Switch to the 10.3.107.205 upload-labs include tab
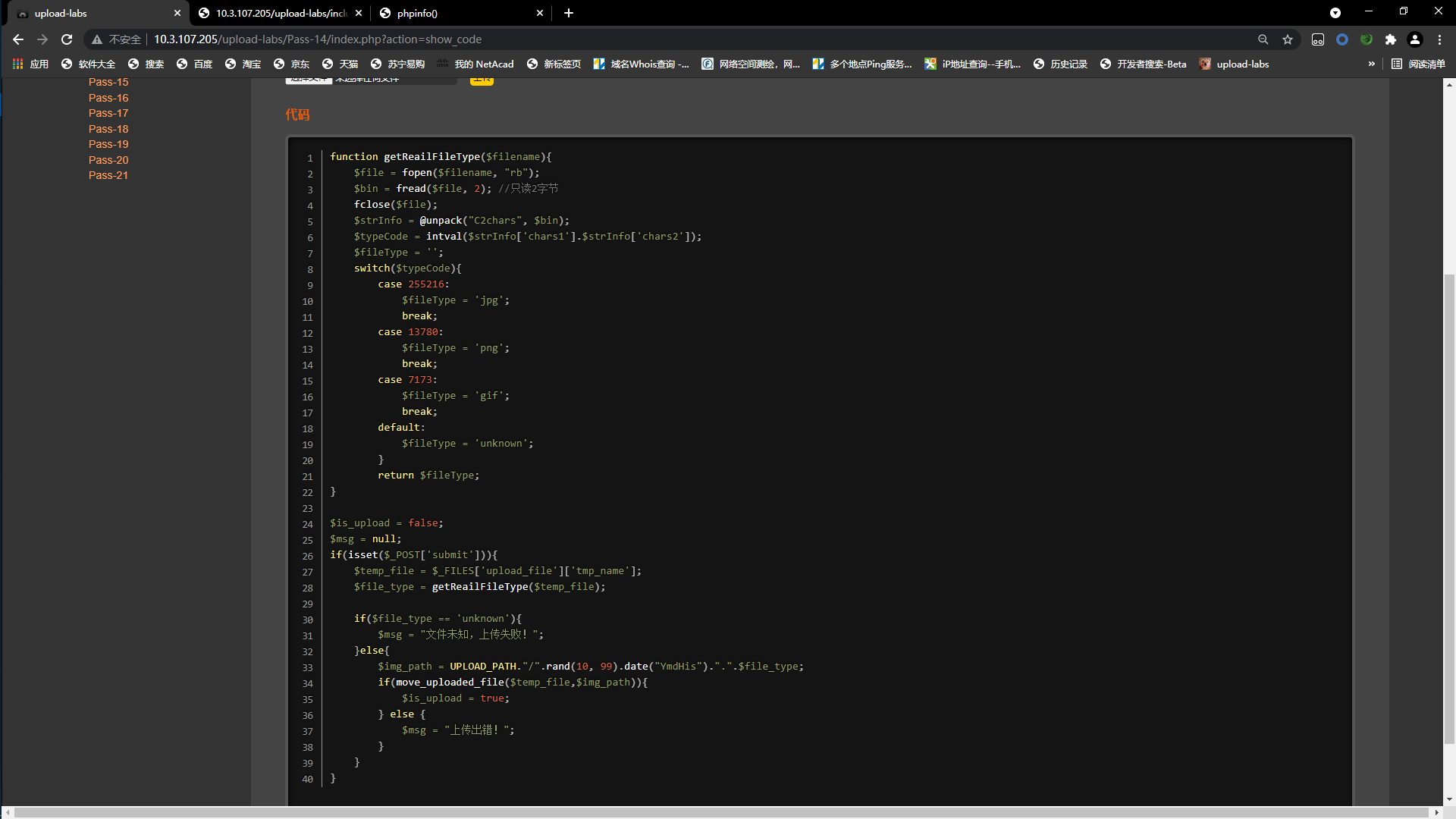 click(277, 13)
